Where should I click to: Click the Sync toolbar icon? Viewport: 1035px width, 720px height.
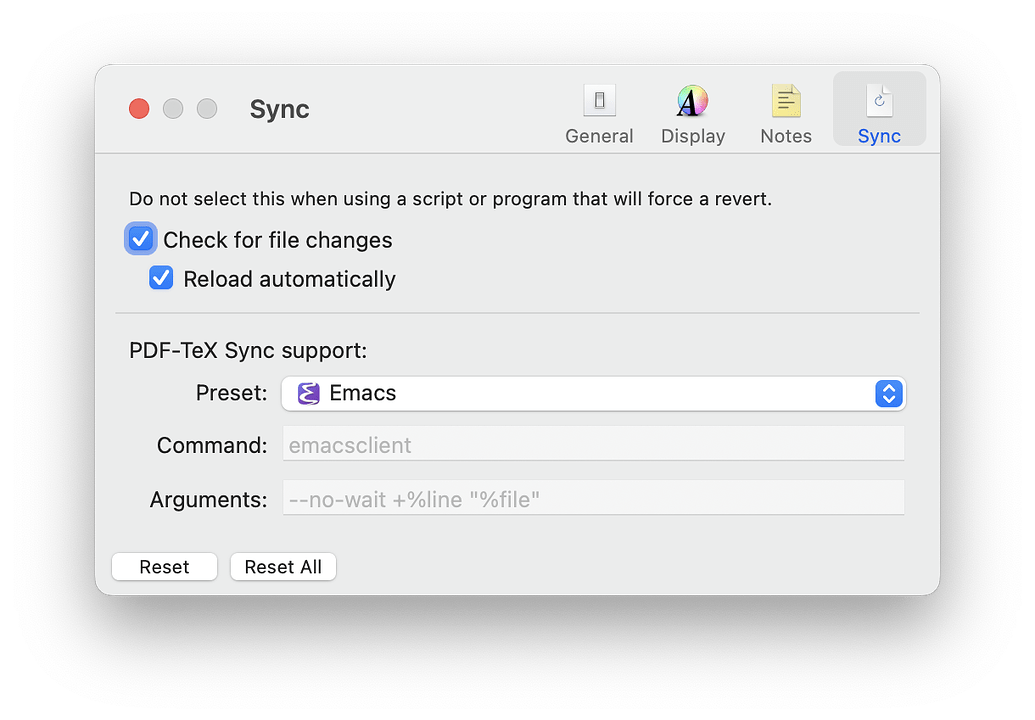coord(879,110)
